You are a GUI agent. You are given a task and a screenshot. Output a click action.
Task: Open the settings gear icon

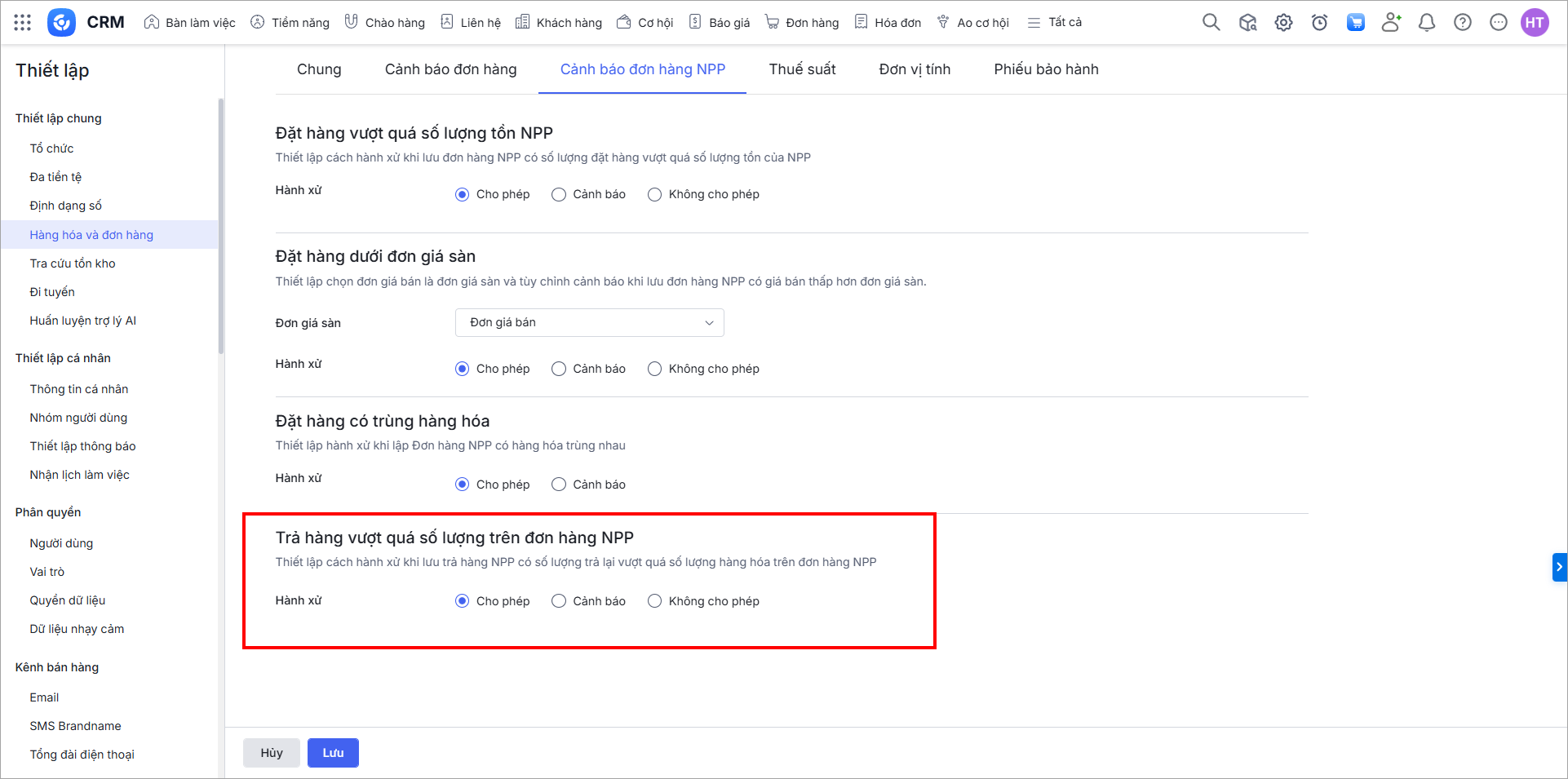click(x=1283, y=23)
